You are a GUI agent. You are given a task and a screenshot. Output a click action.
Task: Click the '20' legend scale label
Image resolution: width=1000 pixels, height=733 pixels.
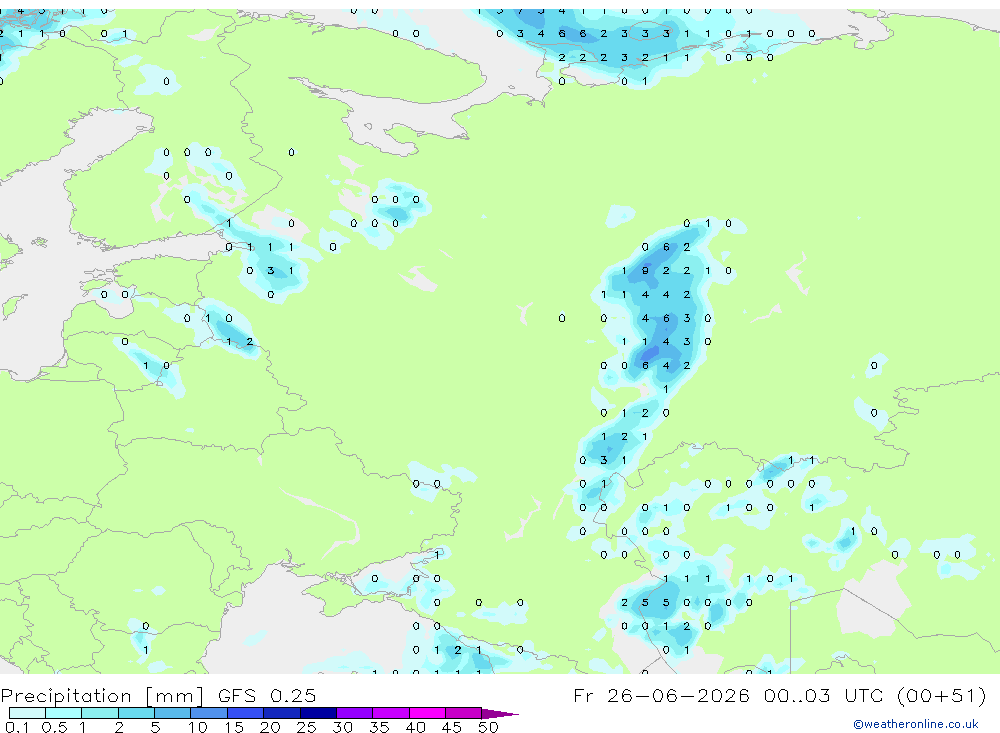coord(270,727)
